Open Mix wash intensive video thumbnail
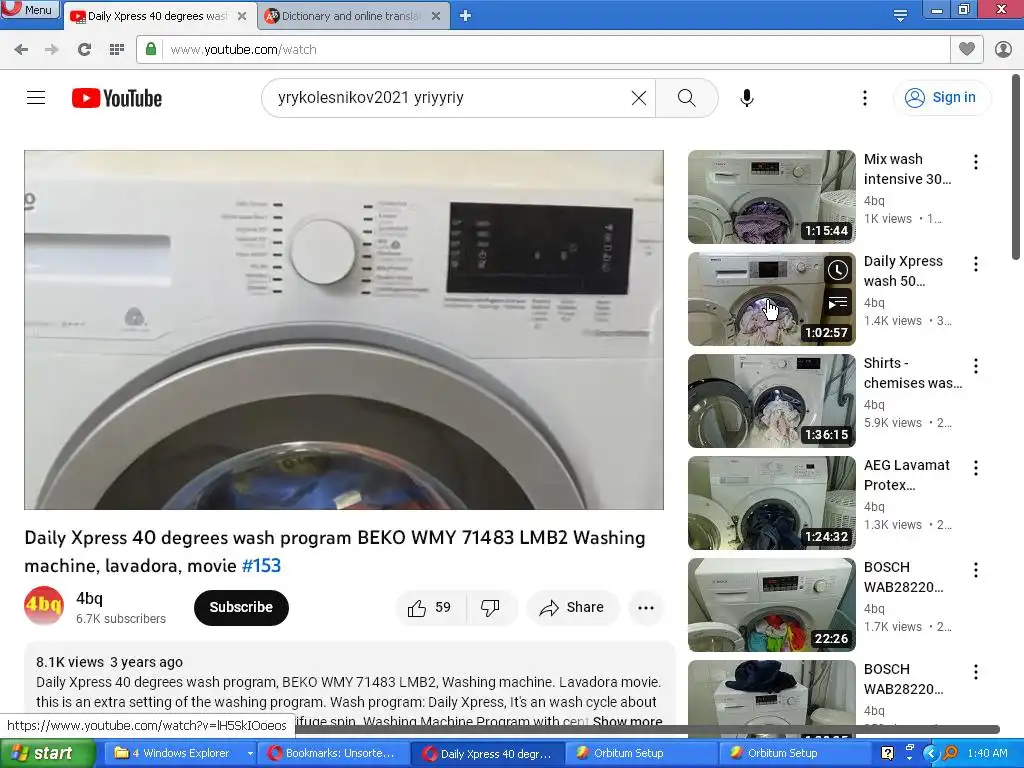Viewport: 1024px width, 768px height. (771, 197)
